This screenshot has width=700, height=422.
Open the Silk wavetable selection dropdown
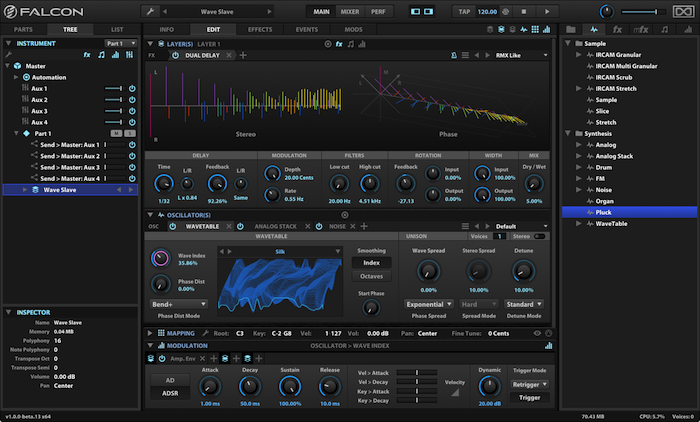click(x=338, y=252)
